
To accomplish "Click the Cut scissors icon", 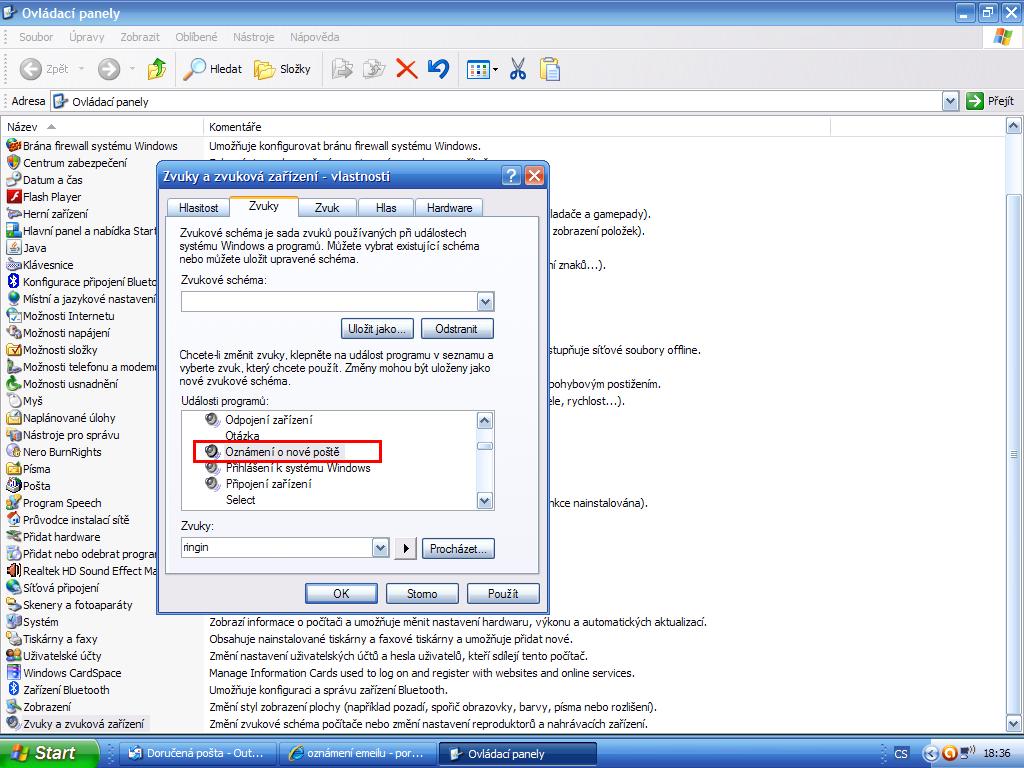I will pyautogui.click(x=518, y=69).
